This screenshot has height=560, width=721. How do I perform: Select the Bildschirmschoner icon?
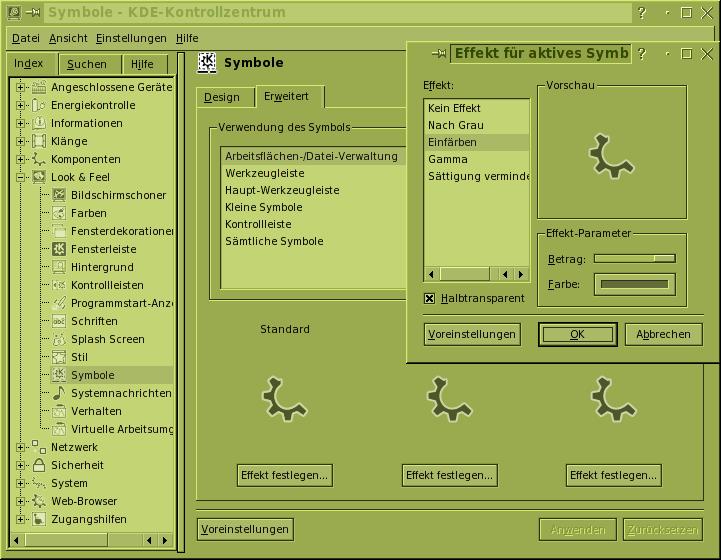(x=59, y=195)
